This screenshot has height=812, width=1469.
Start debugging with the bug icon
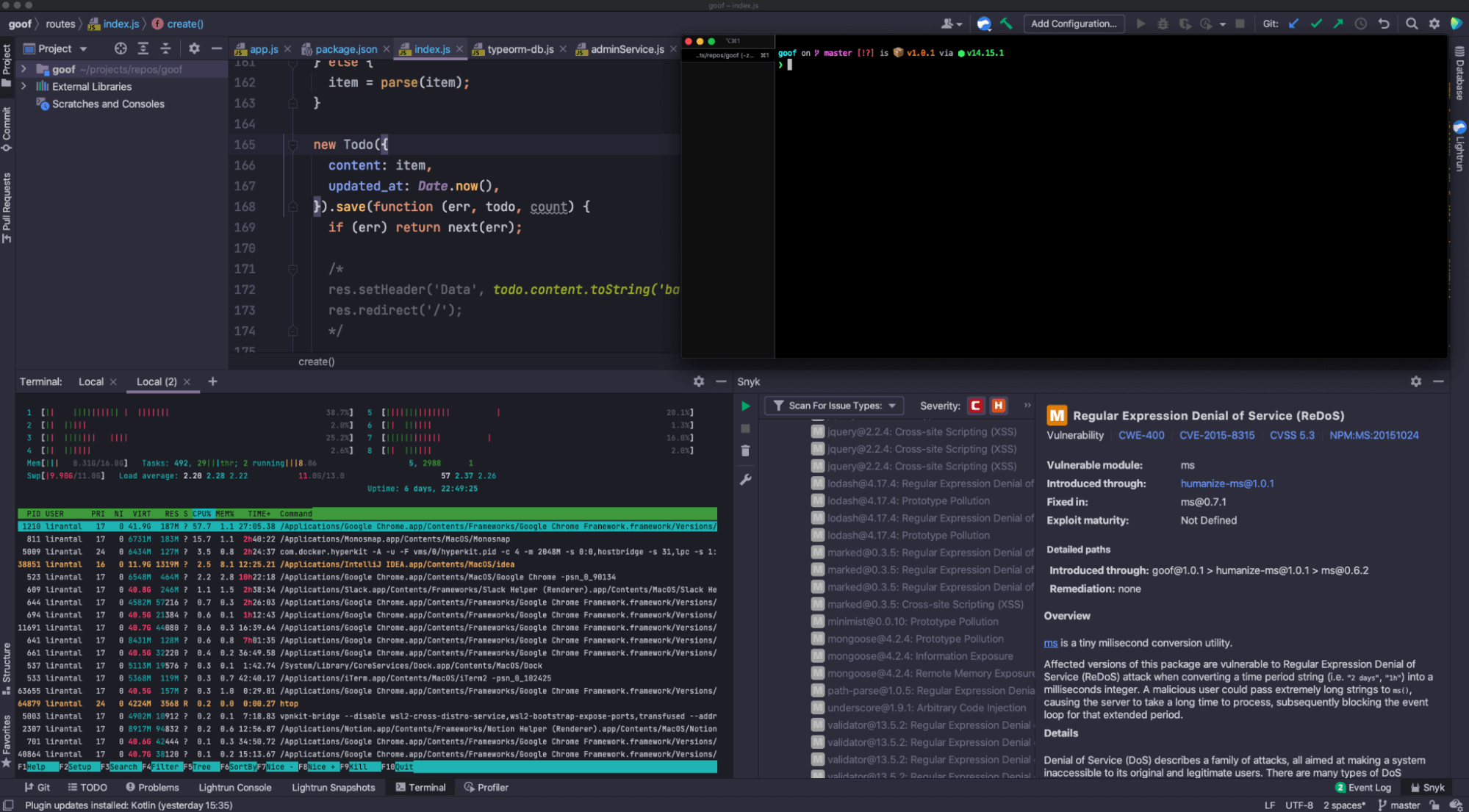tap(1162, 24)
